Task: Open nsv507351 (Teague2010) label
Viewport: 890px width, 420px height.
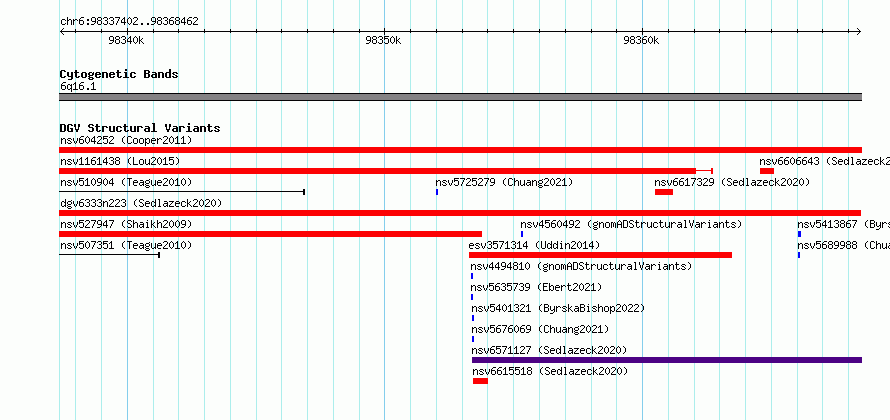Action: [x=126, y=245]
